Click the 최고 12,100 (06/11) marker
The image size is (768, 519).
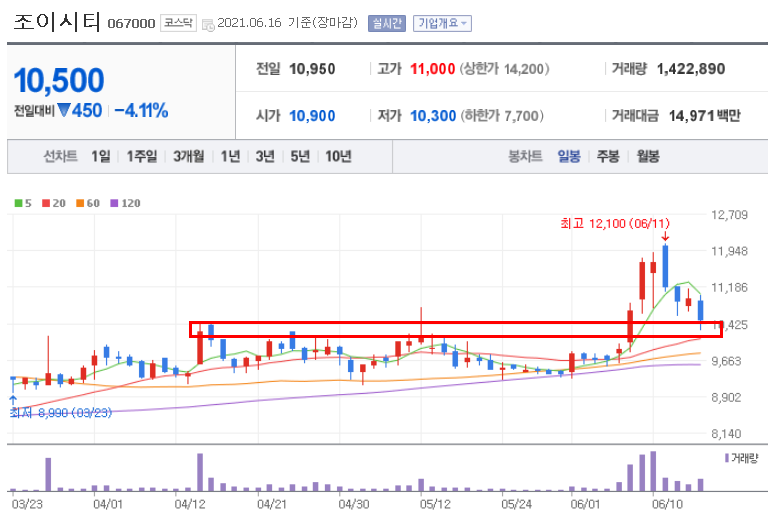(x=615, y=224)
